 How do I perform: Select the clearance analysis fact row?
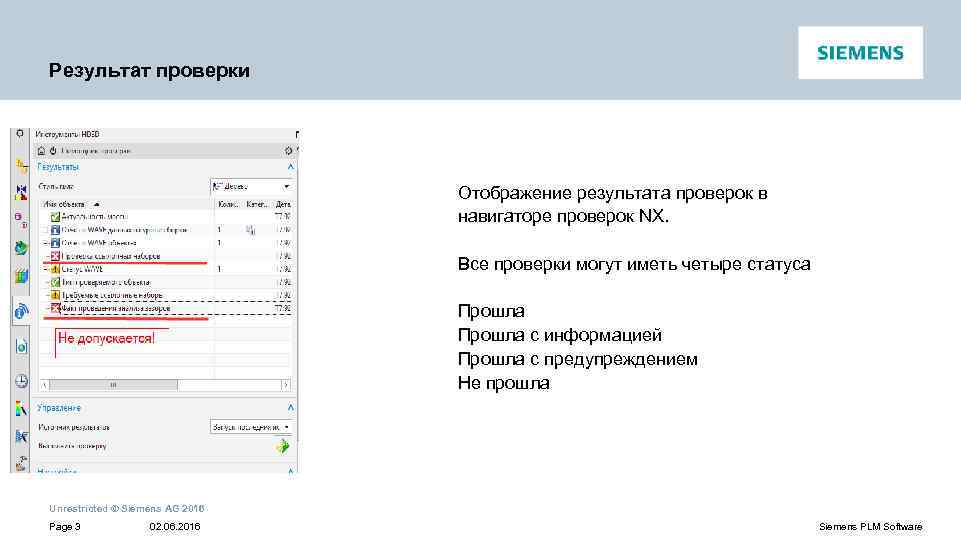[x=167, y=308]
